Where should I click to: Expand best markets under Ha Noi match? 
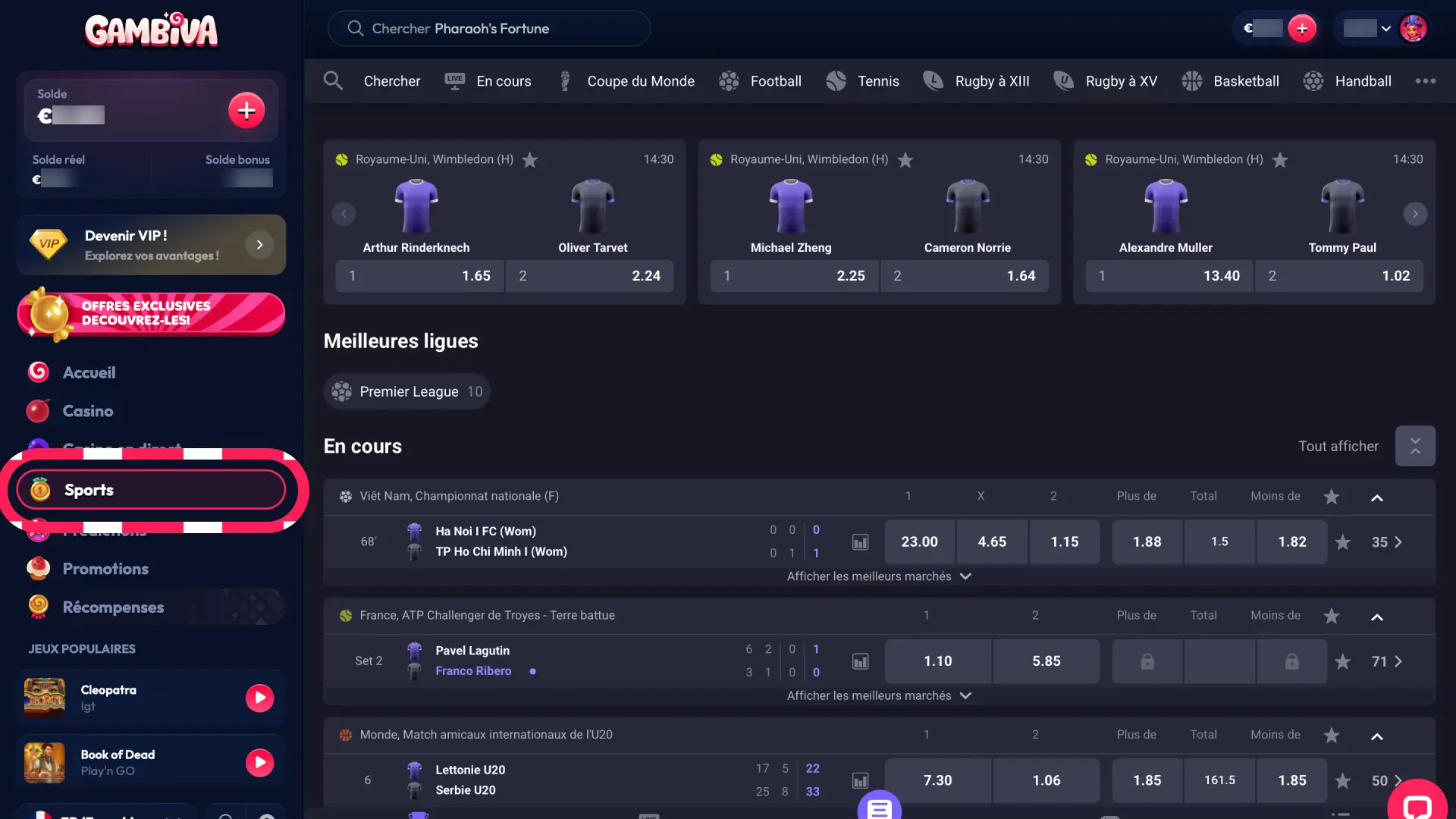[x=879, y=576]
